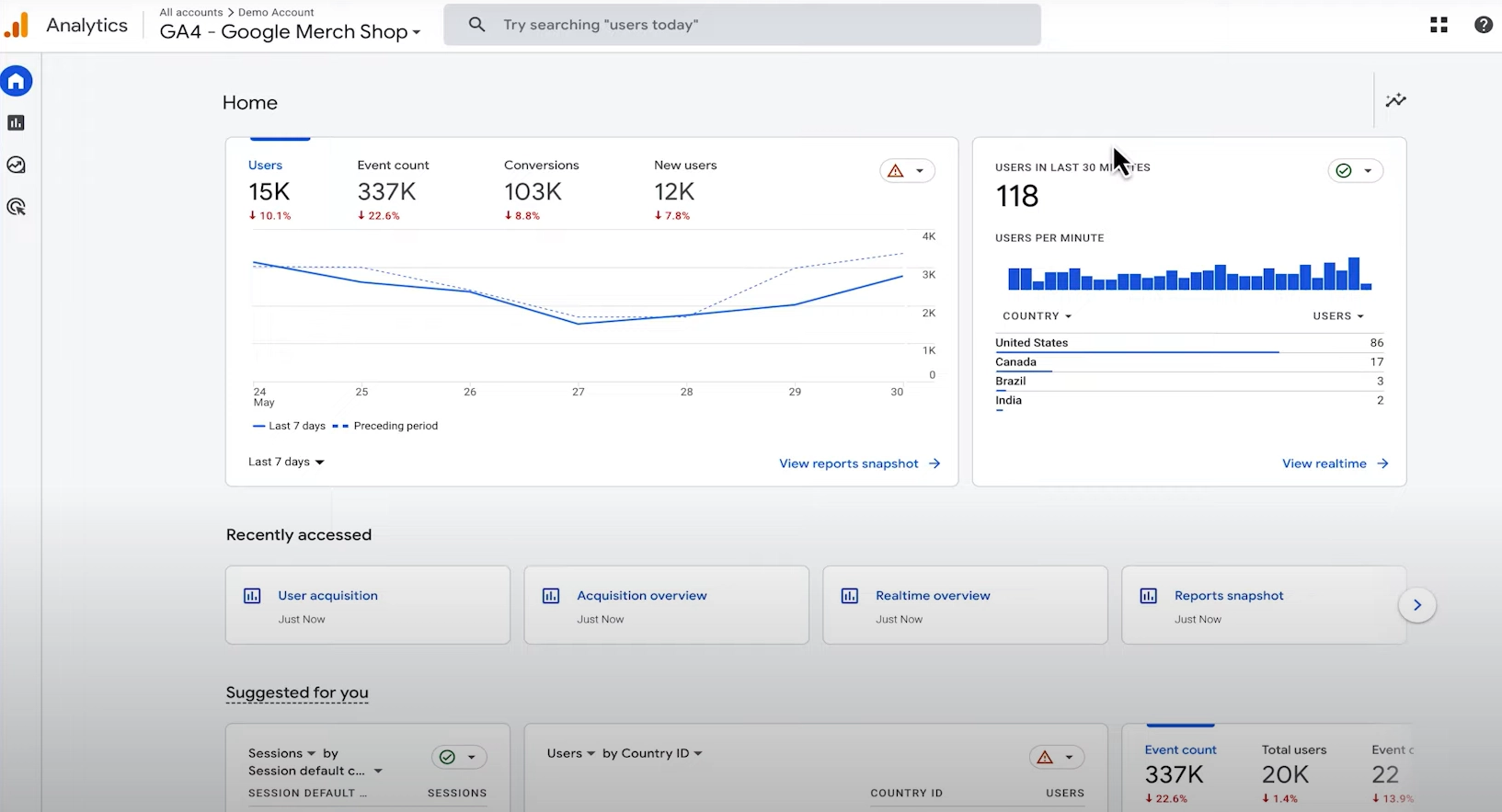Viewport: 1502px width, 812px height.
Task: Open dropdown arrow beside overview card warning
Action: (920, 171)
